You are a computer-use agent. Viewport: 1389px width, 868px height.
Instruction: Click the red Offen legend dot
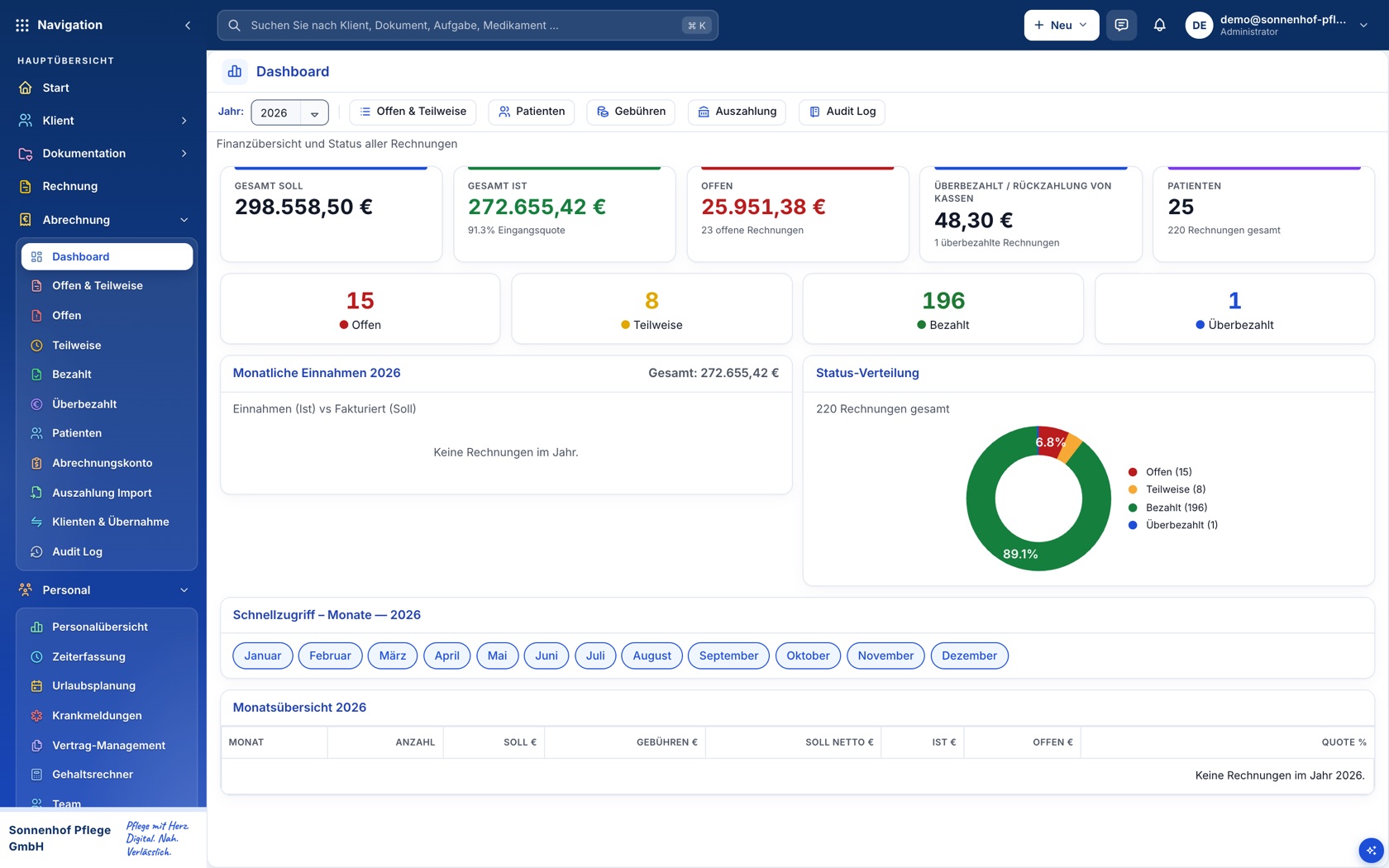tap(1133, 472)
